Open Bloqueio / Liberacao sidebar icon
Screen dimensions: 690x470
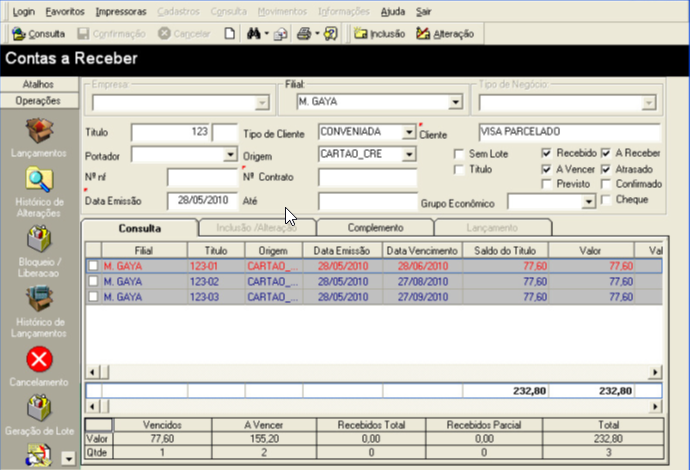[x=39, y=239]
